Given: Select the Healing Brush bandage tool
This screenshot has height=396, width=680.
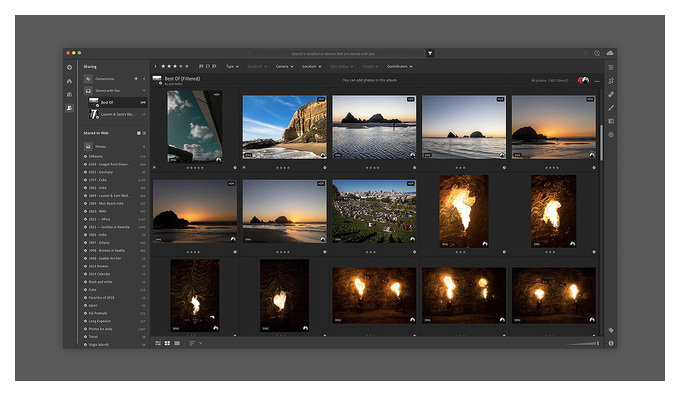Looking at the screenshot, I should tap(611, 94).
